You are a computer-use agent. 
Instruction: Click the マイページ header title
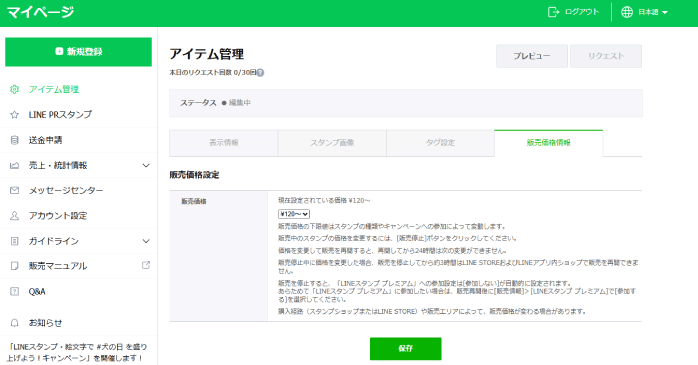point(41,12)
